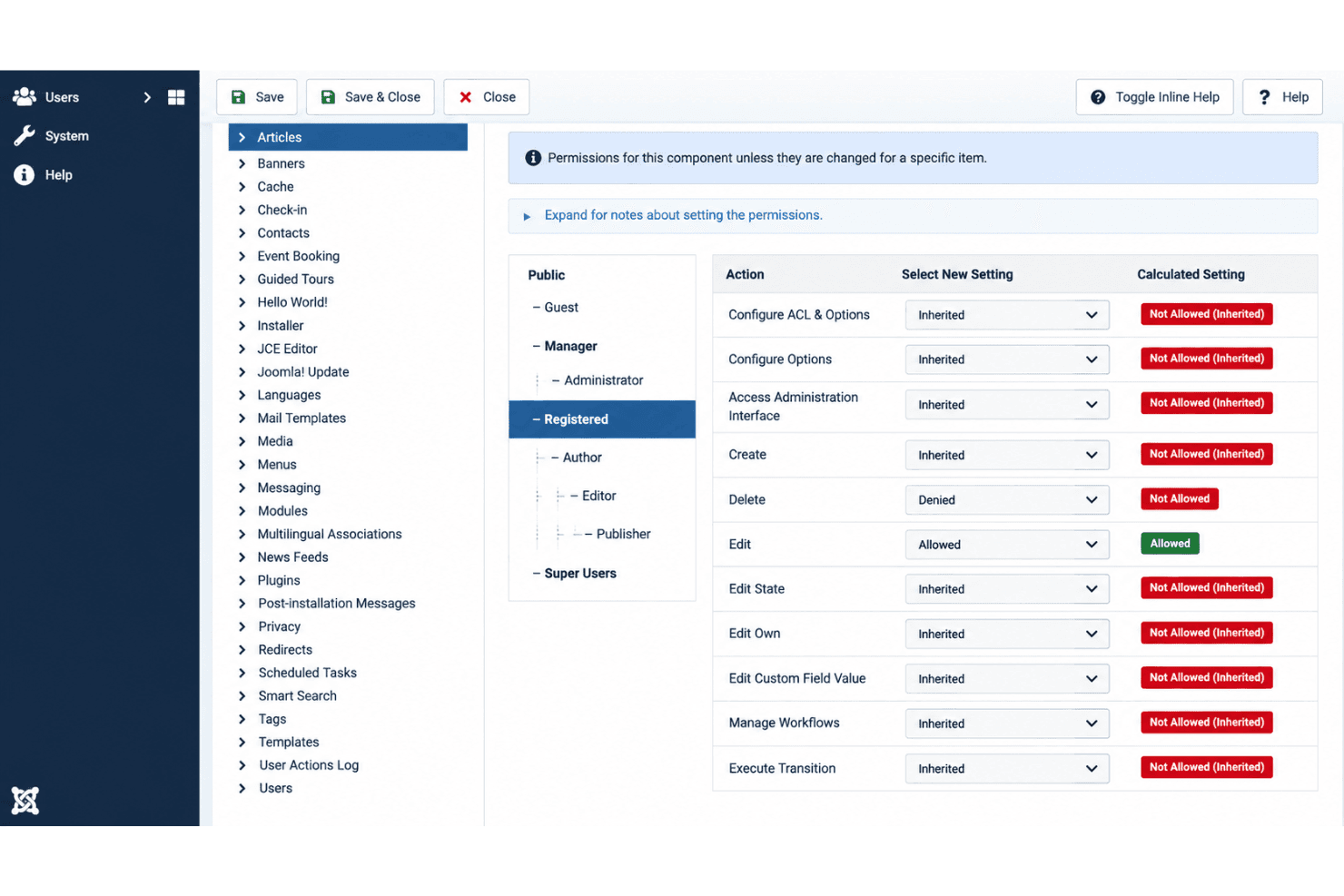Screen dimensions: 1344x896
Task: Select the Articles component tab
Action: pos(348,137)
